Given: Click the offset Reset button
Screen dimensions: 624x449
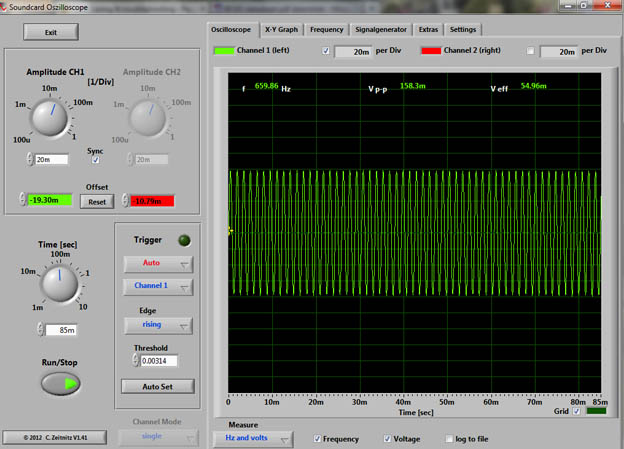Looking at the screenshot, I should click(97, 201).
